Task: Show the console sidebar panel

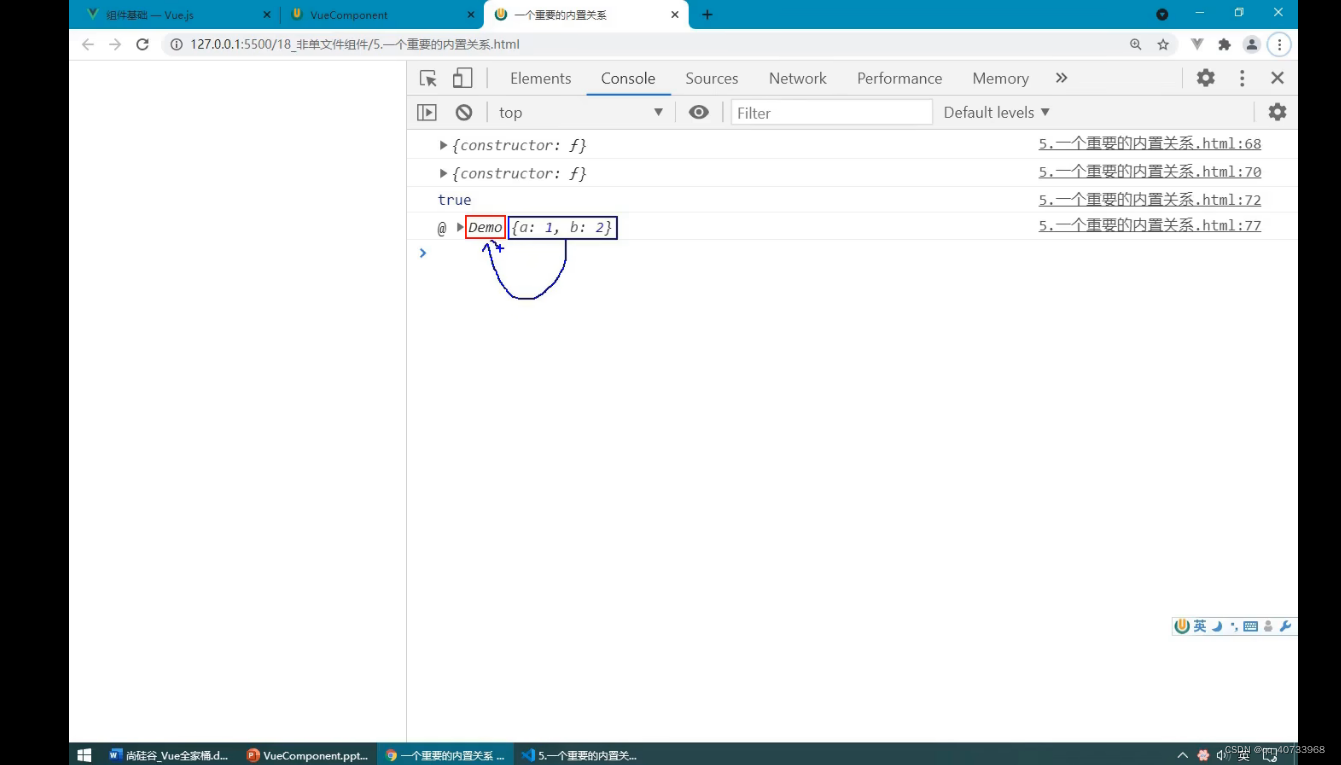Action: [427, 113]
